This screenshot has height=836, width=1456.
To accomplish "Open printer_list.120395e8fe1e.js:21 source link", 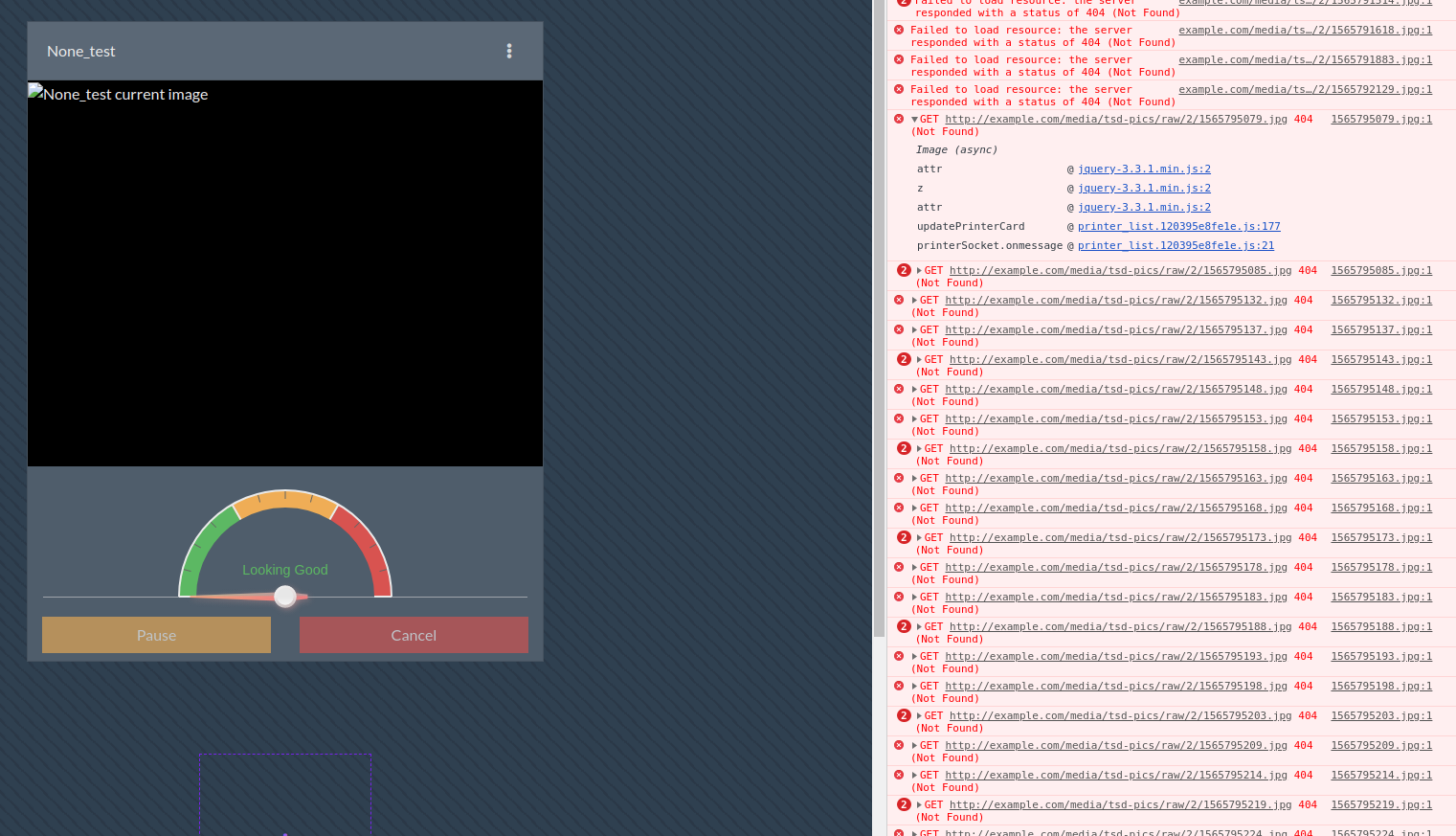I will [1176, 245].
